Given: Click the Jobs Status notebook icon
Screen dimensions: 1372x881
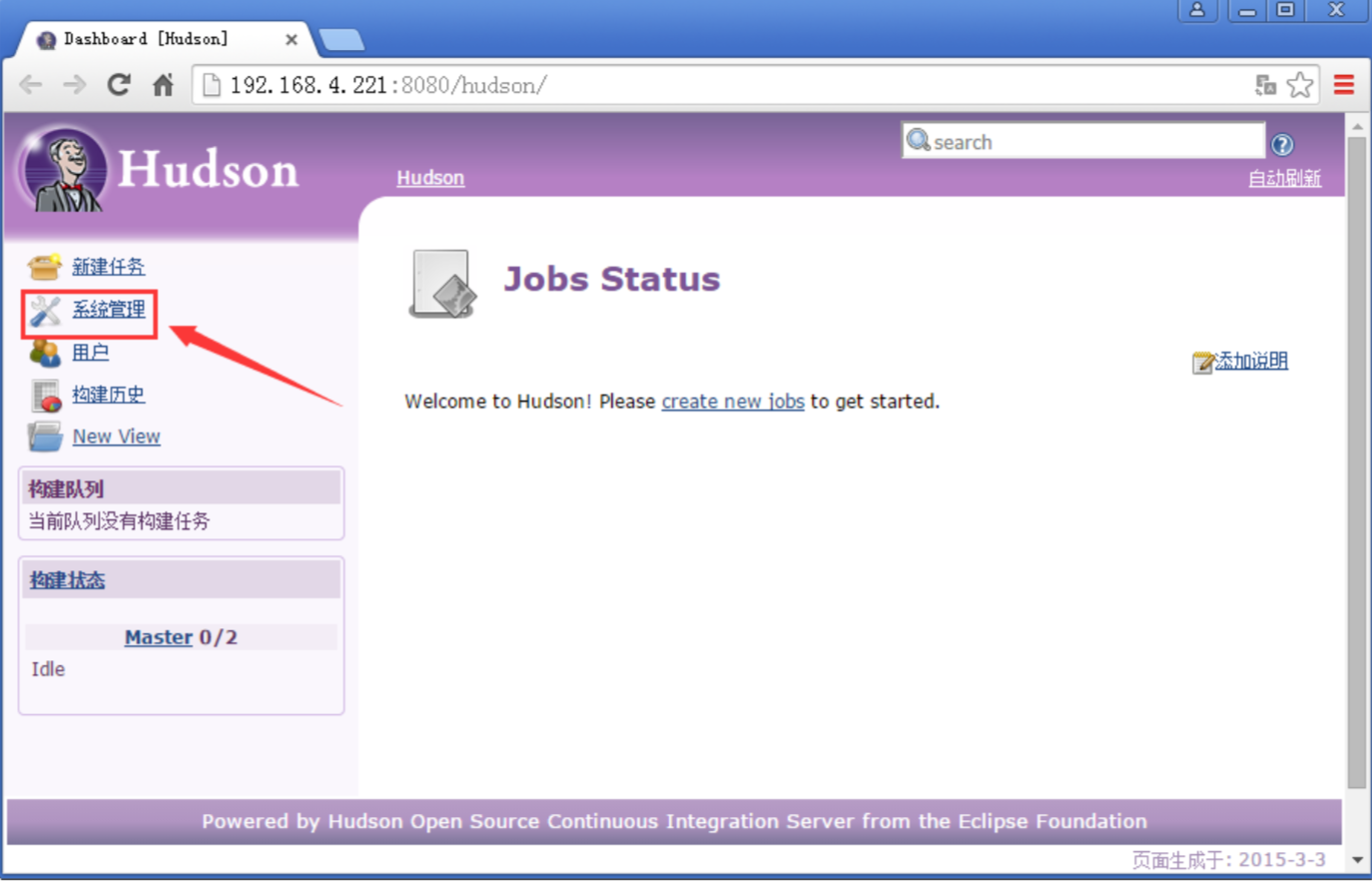Looking at the screenshot, I should [x=441, y=284].
